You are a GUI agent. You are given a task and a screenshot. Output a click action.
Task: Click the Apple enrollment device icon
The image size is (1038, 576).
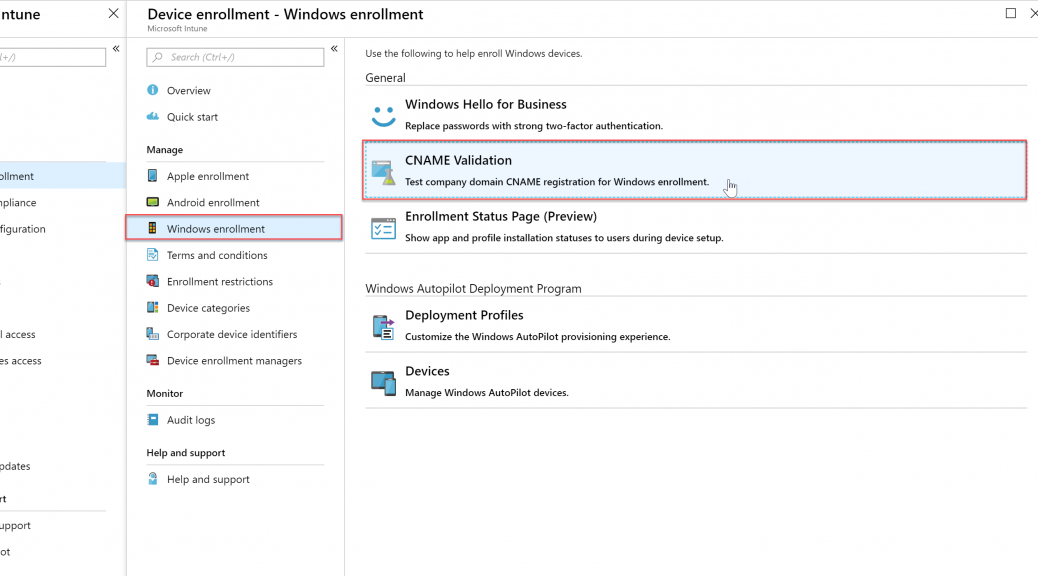tap(152, 175)
